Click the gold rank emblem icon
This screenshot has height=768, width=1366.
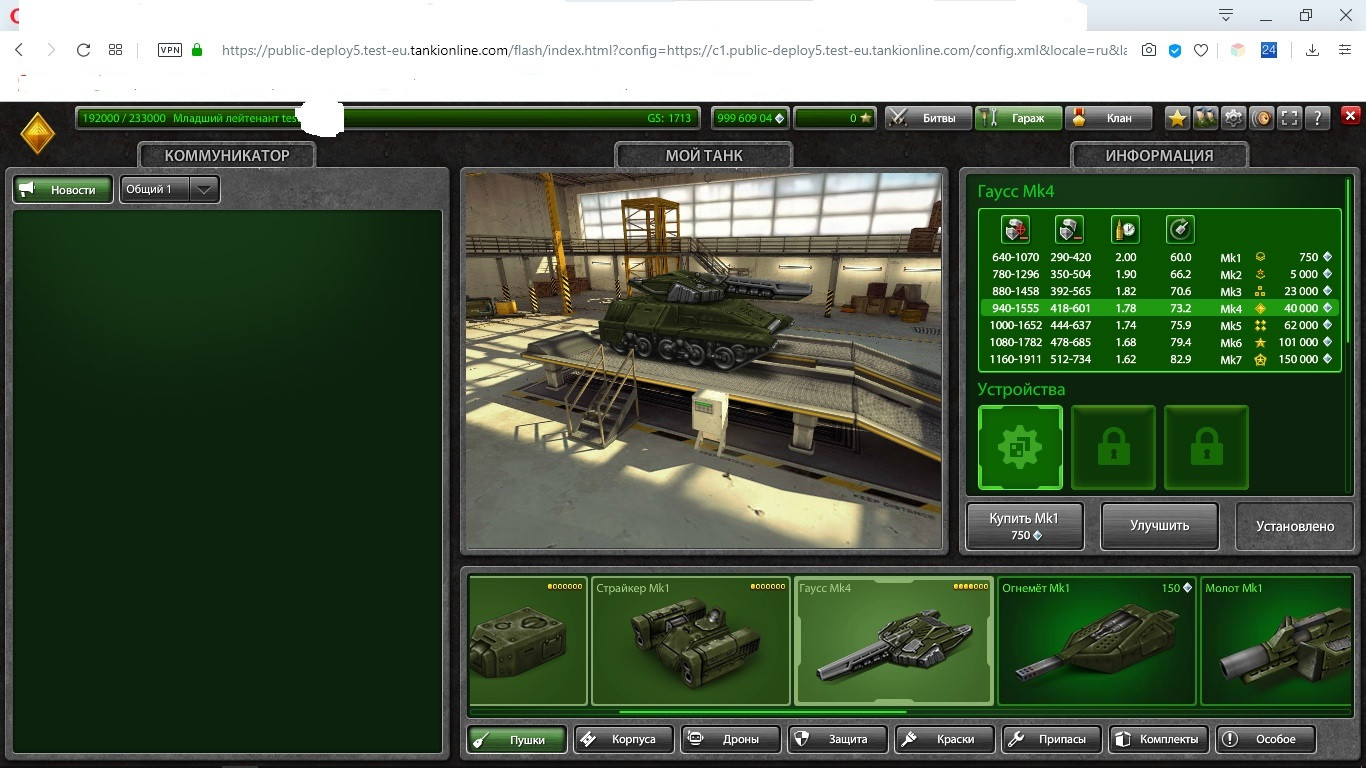[38, 132]
